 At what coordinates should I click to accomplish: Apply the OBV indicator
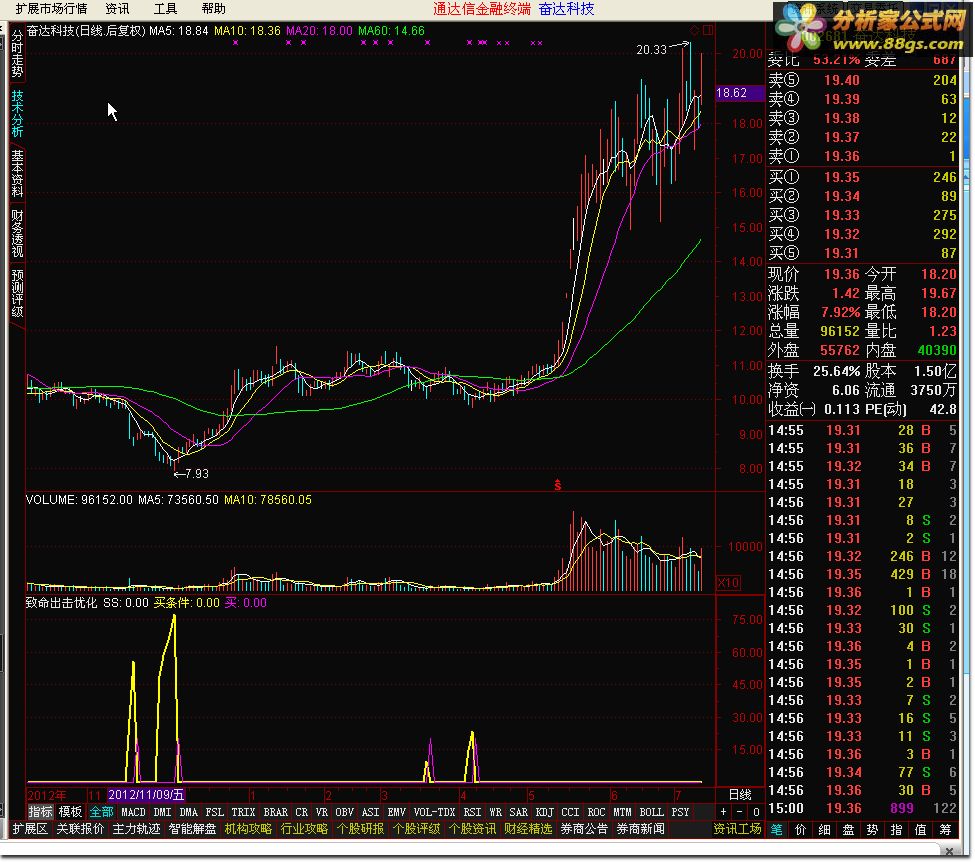pyautogui.click(x=344, y=812)
